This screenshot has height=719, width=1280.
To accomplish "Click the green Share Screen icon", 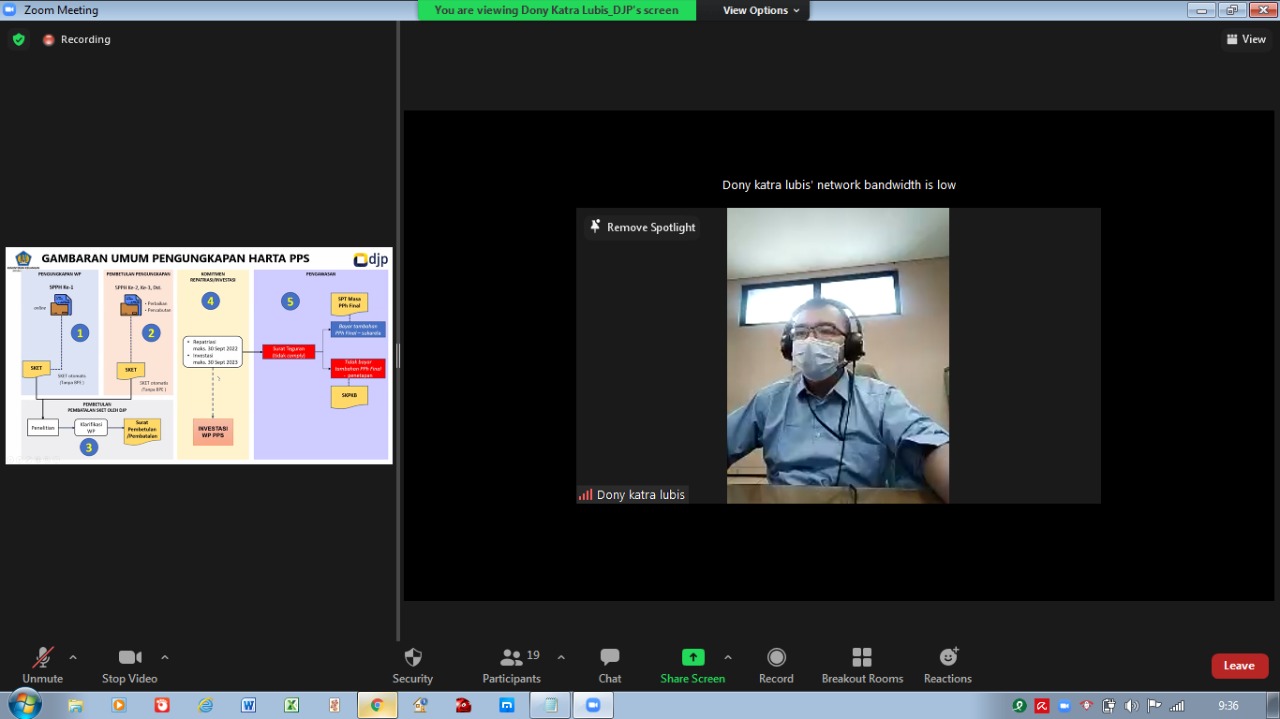I will (x=692, y=657).
